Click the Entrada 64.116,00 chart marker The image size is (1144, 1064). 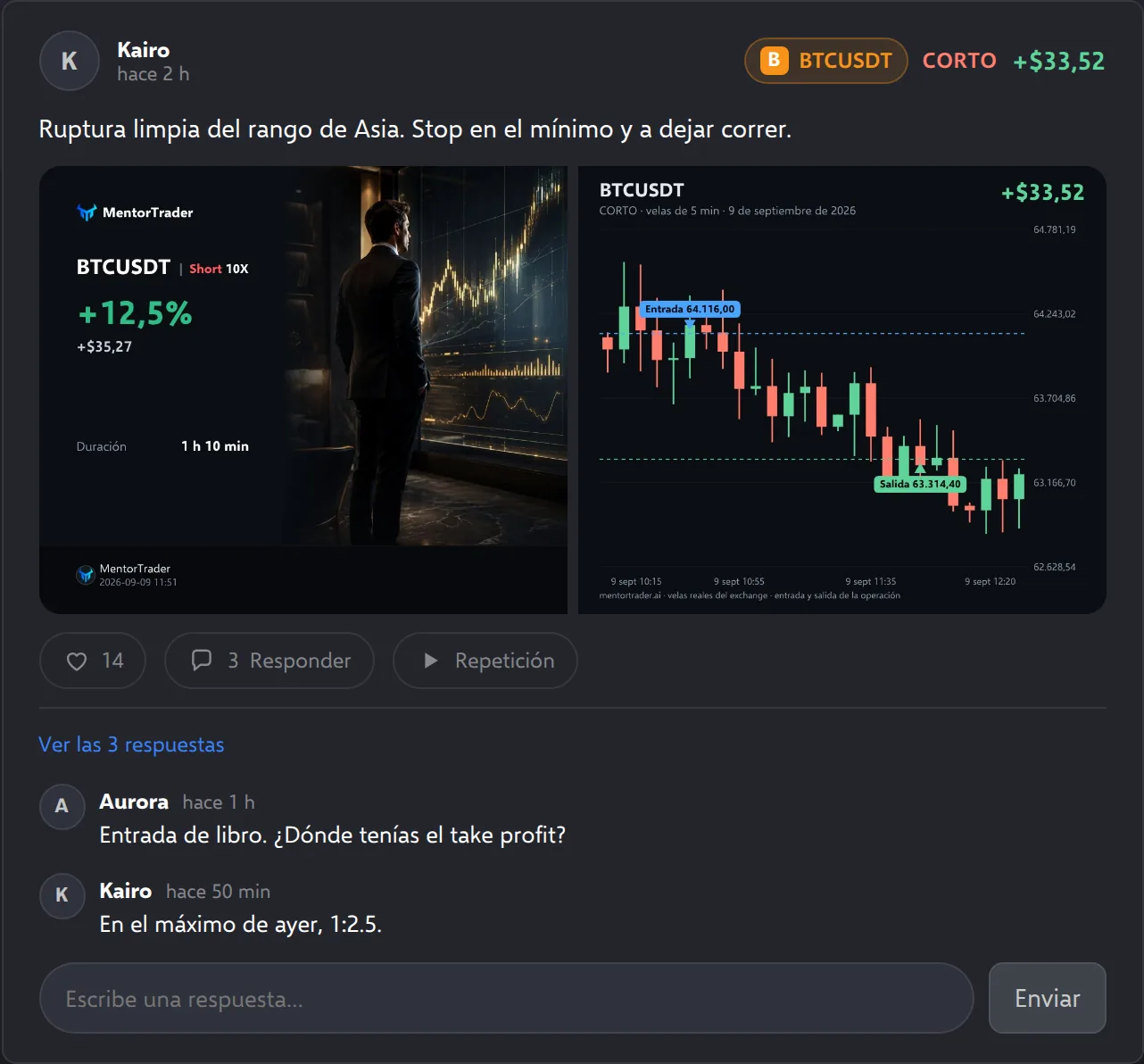(x=690, y=310)
